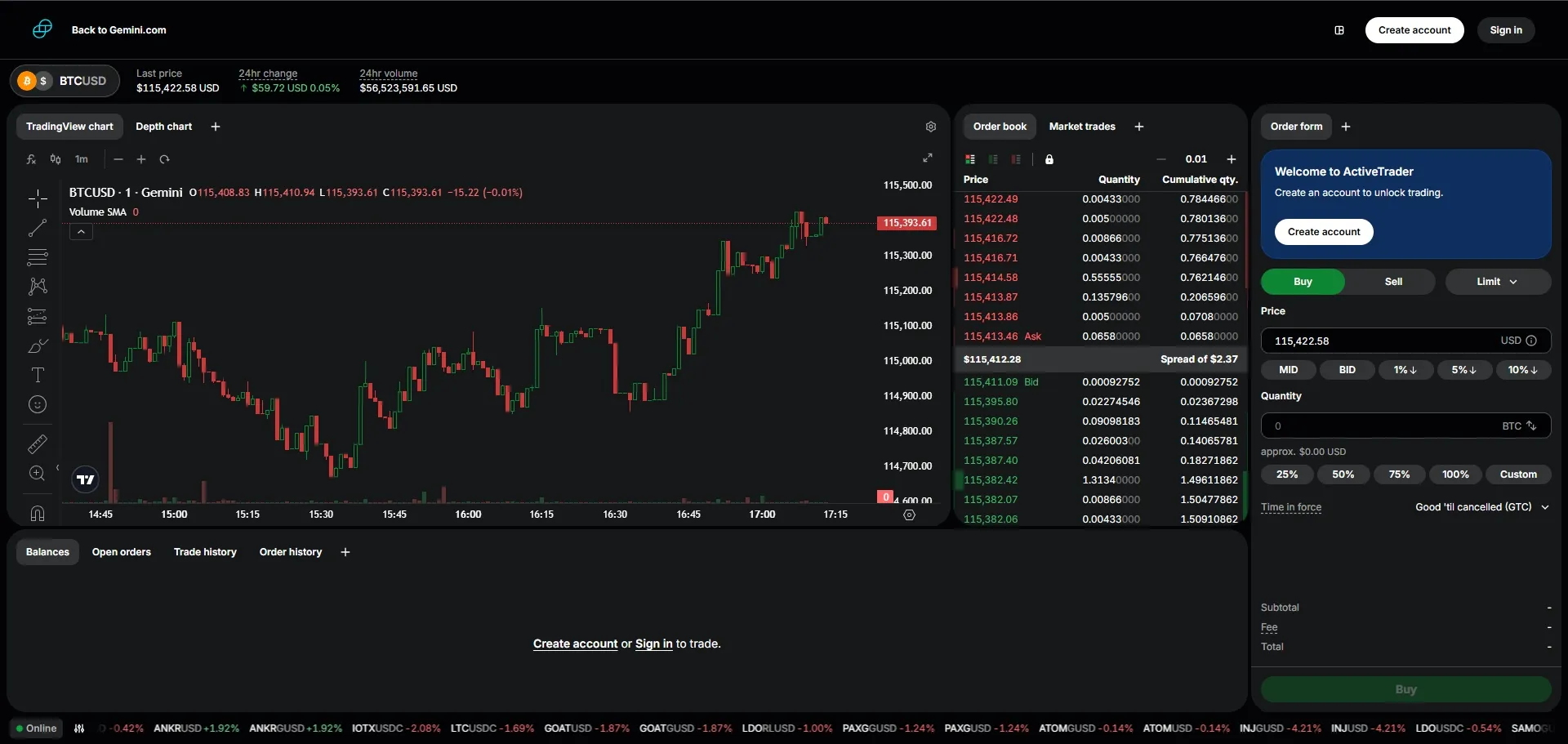Expand chart to fullscreen
1568x744 pixels.
click(928, 158)
